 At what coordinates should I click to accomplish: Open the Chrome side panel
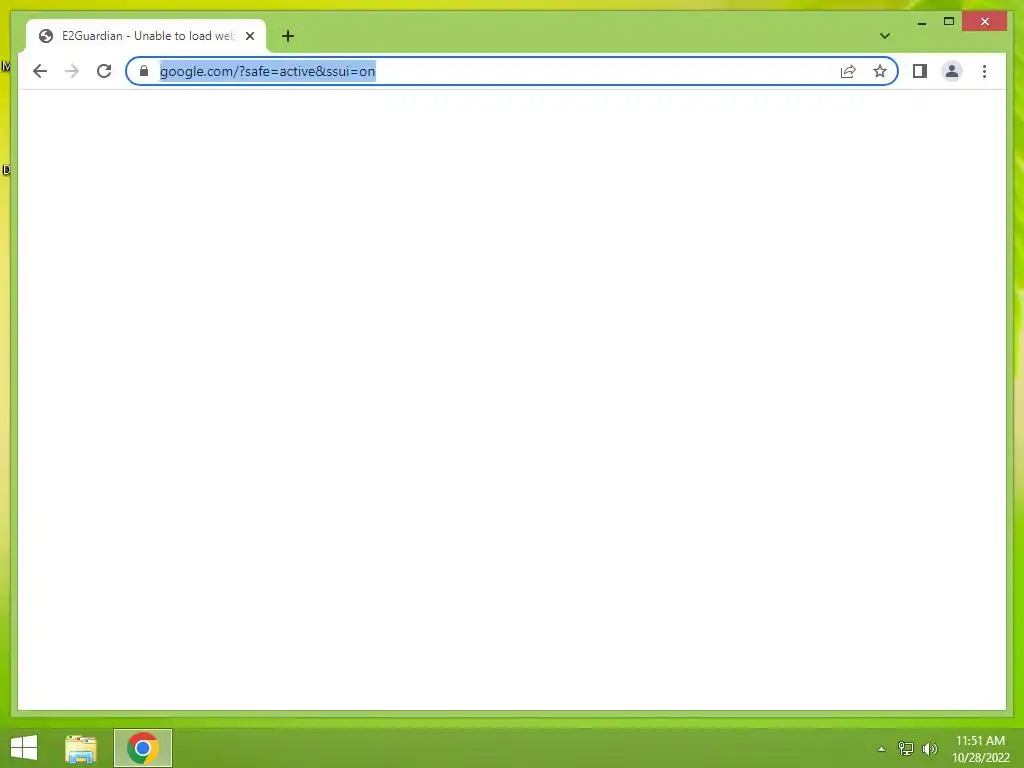pos(920,71)
